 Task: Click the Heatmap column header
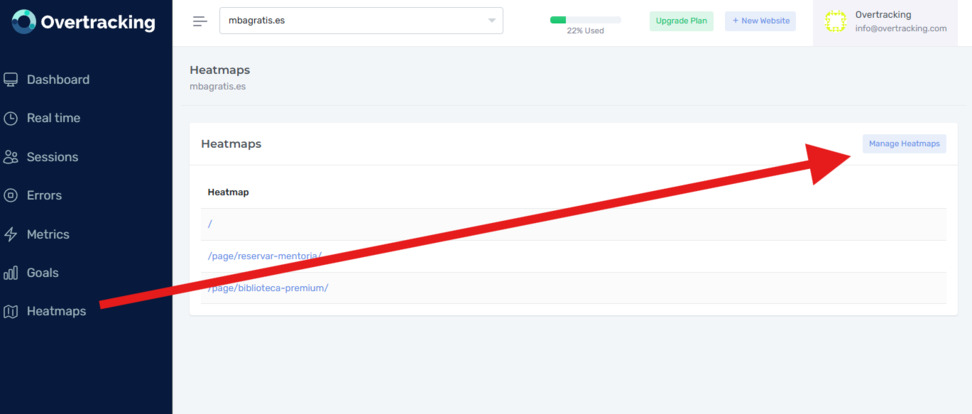[228, 192]
